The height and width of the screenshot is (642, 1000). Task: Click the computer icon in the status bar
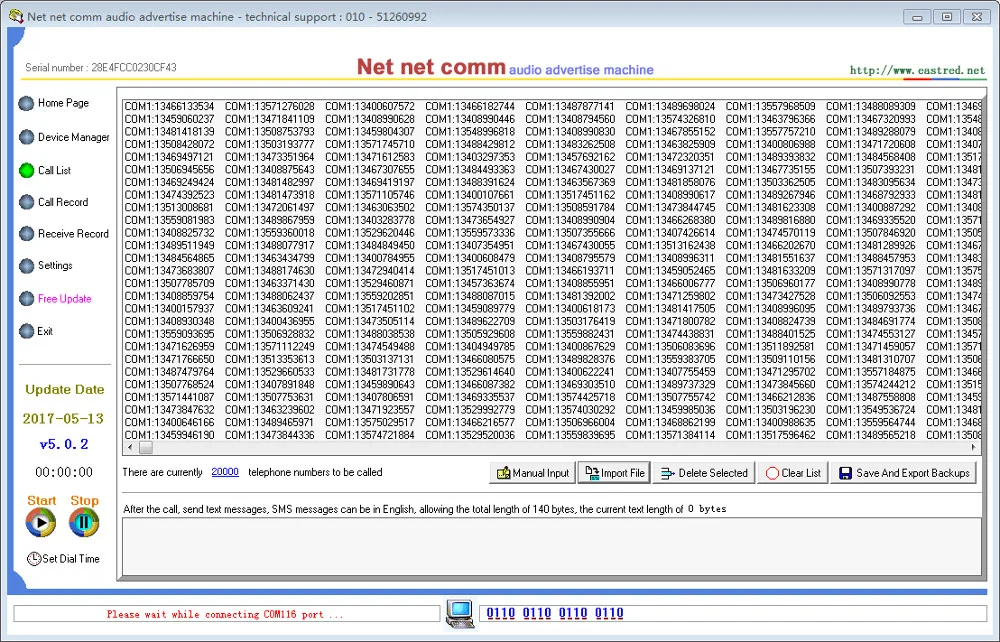pyautogui.click(x=460, y=615)
